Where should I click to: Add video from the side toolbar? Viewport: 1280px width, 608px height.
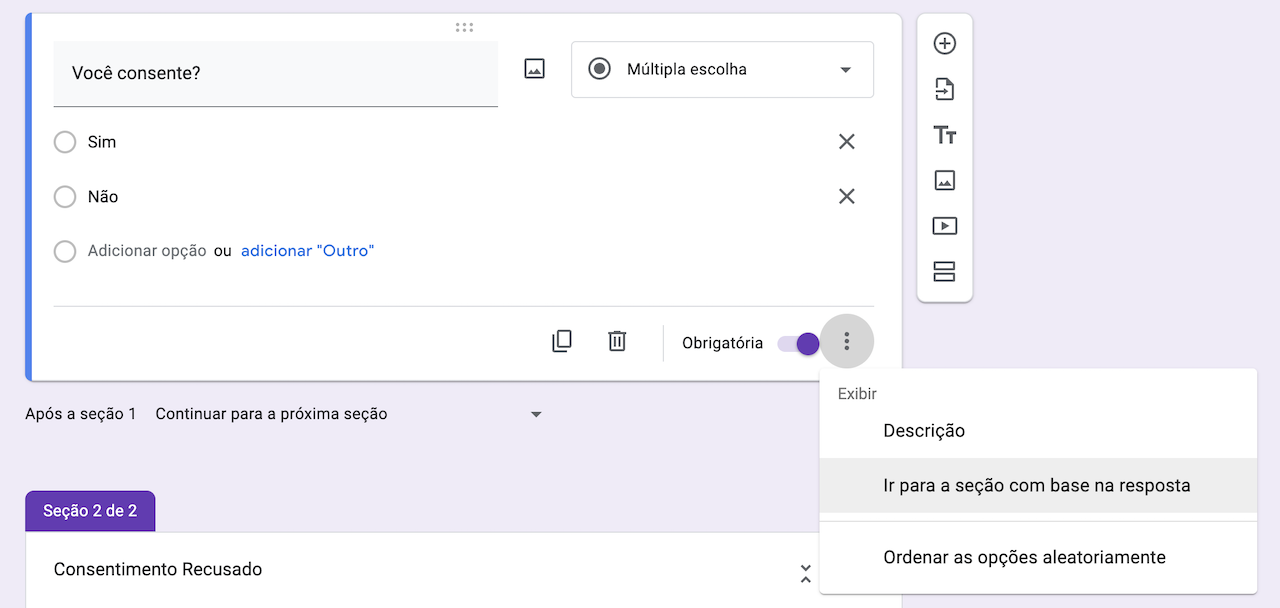pyautogui.click(x=944, y=226)
